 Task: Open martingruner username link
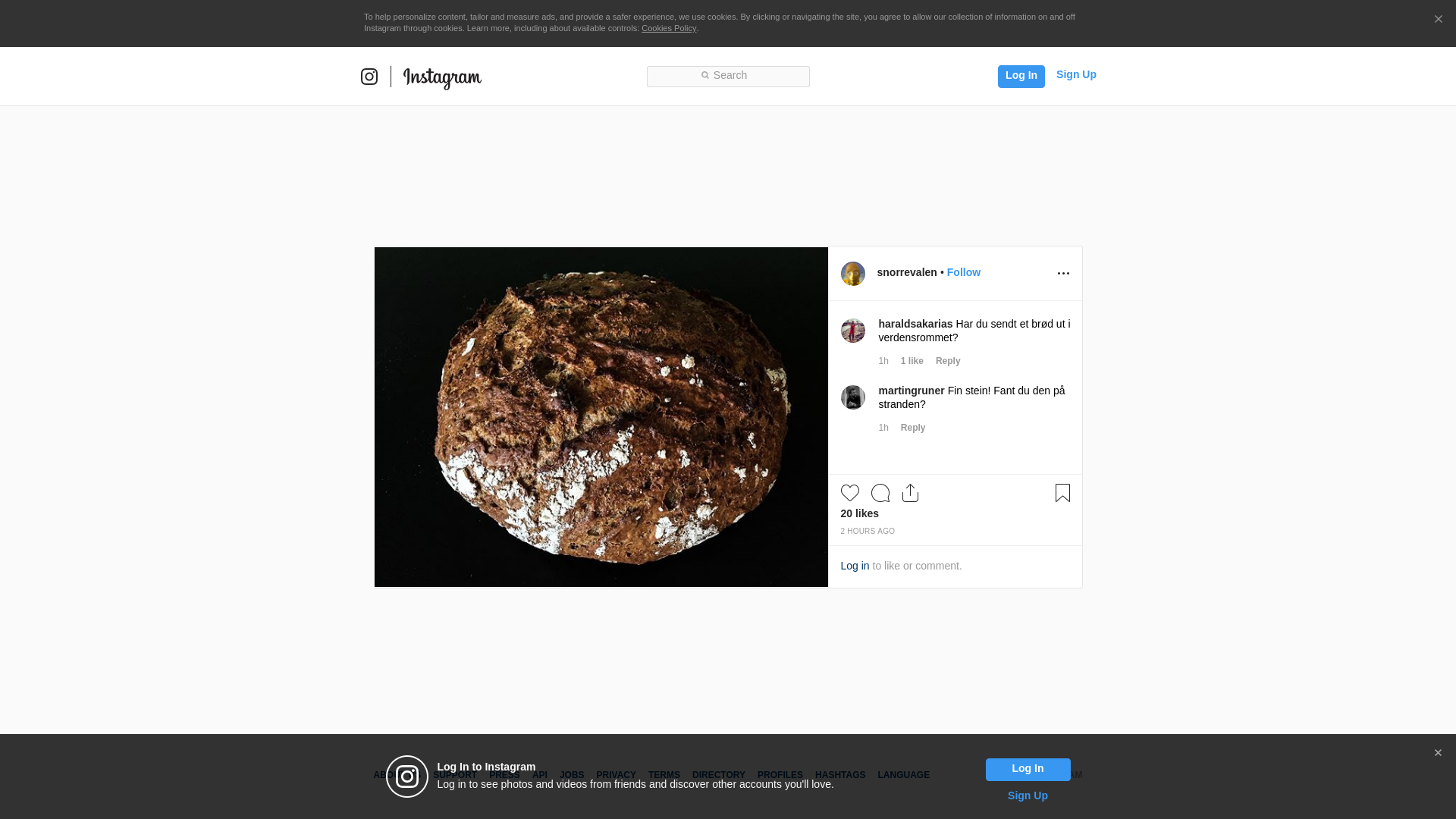coord(912,391)
